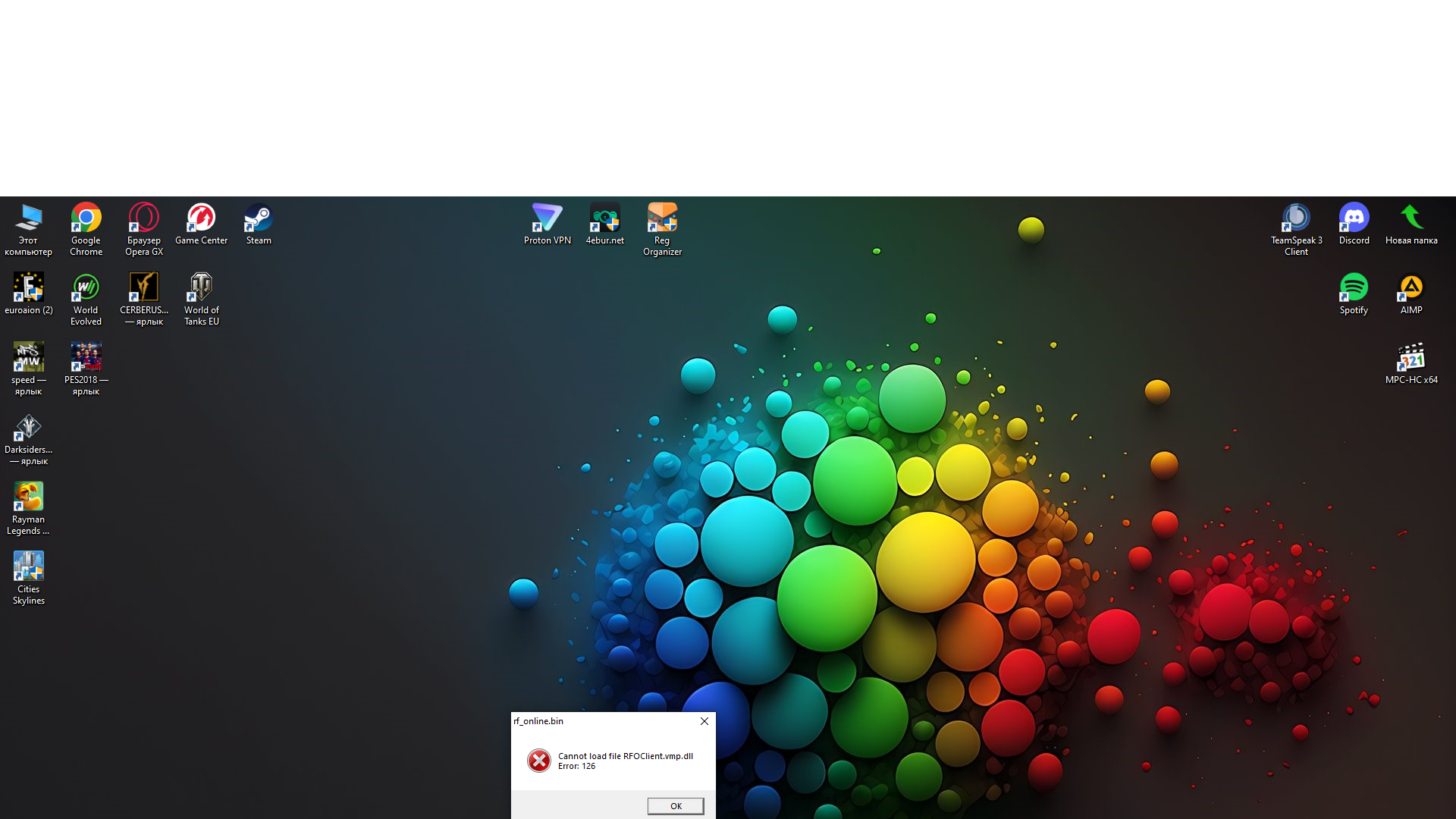Screen dimensions: 1456x819
Task: Click the 4ebur.net desktop icon
Action: (604, 224)
